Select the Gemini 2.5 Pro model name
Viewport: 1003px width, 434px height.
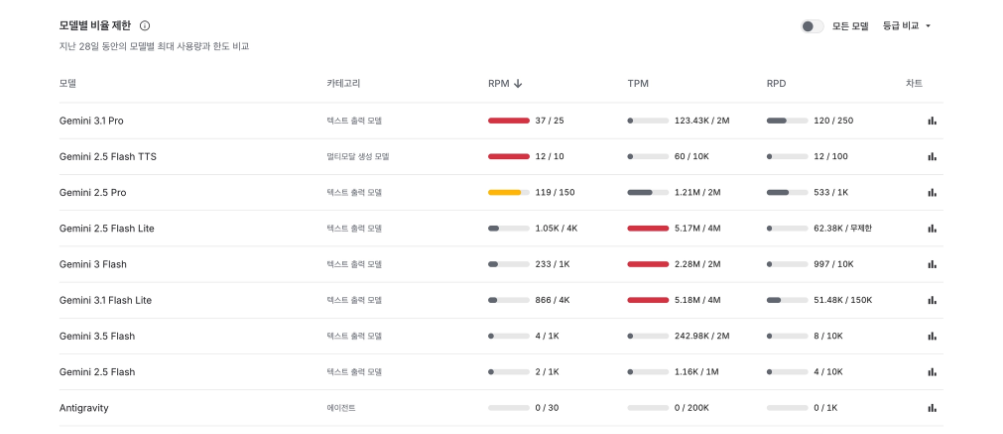click(92, 192)
